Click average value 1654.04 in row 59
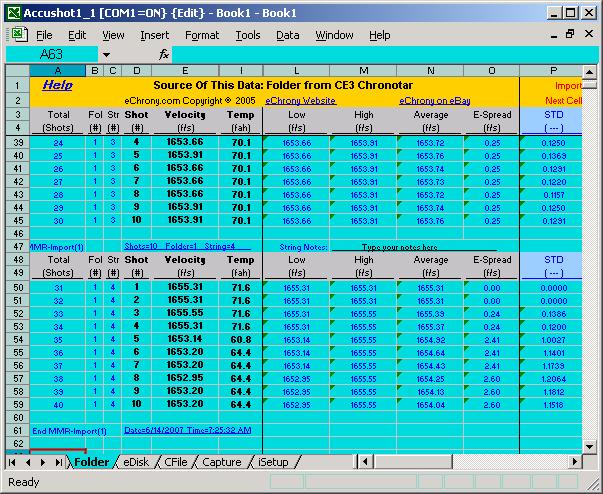The height and width of the screenshot is (494, 603). [430, 405]
